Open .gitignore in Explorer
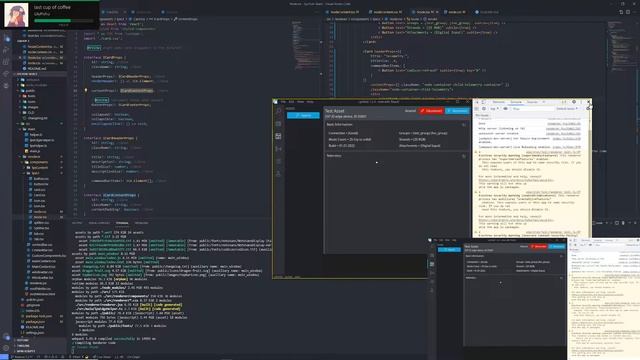The height and width of the screenshot is (360, 640). click(33, 305)
